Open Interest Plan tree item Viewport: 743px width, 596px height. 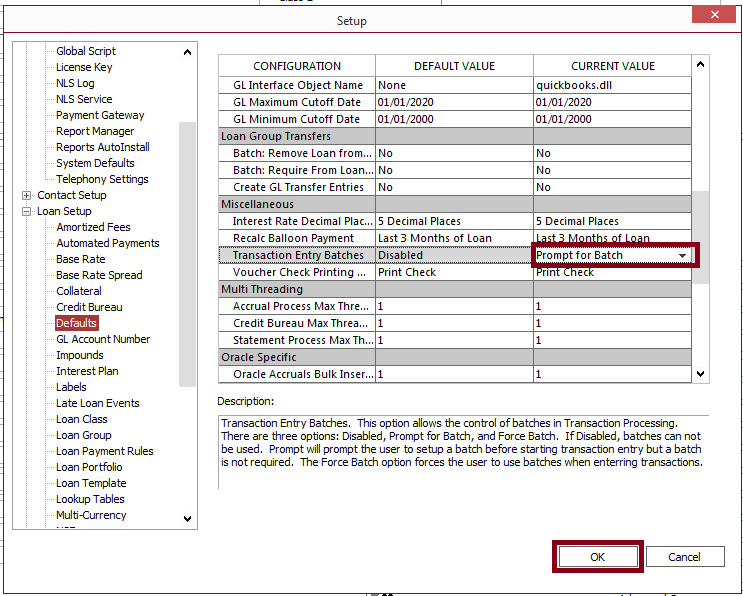(87, 371)
